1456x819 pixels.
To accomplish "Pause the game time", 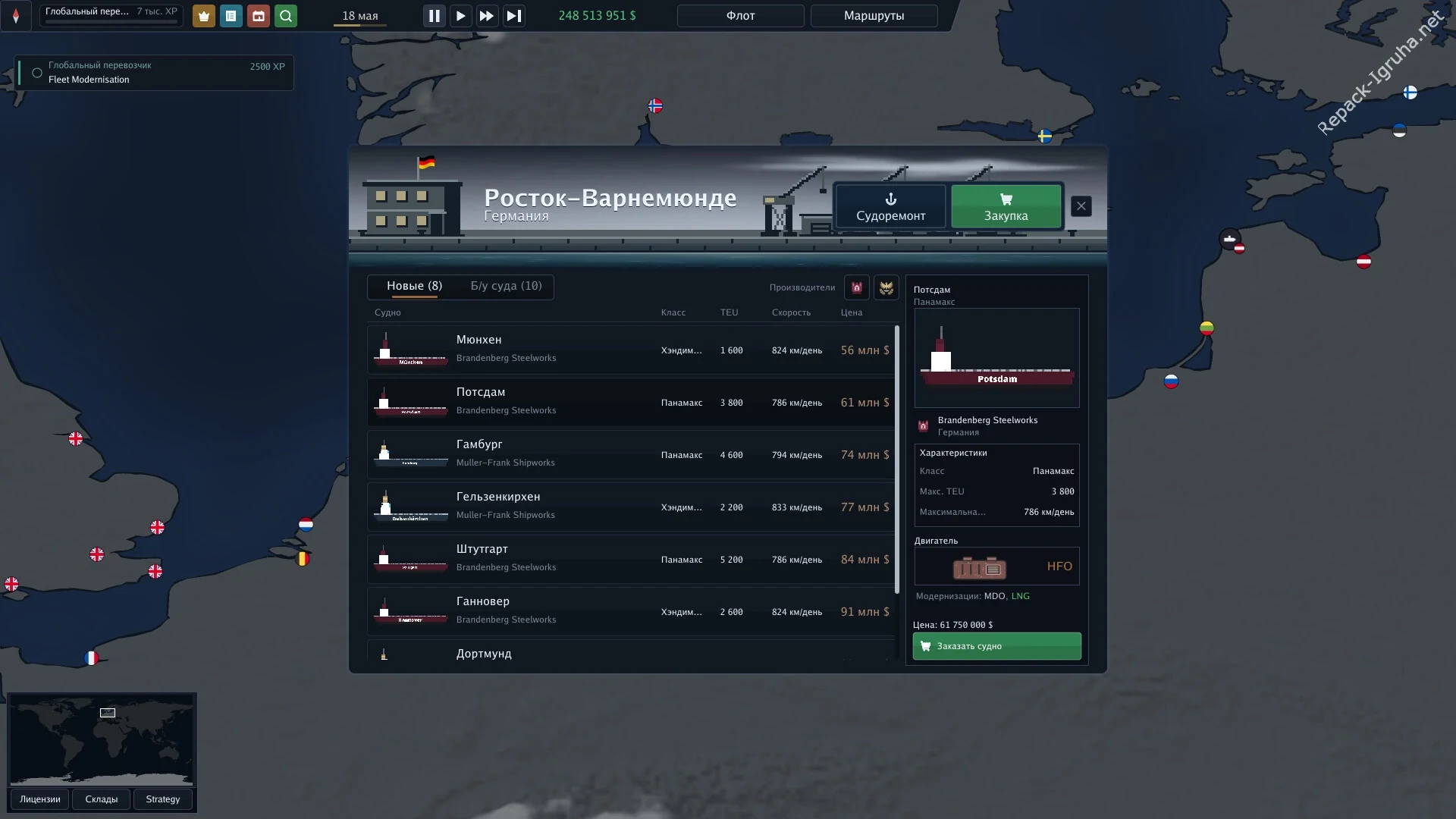I will click(434, 16).
